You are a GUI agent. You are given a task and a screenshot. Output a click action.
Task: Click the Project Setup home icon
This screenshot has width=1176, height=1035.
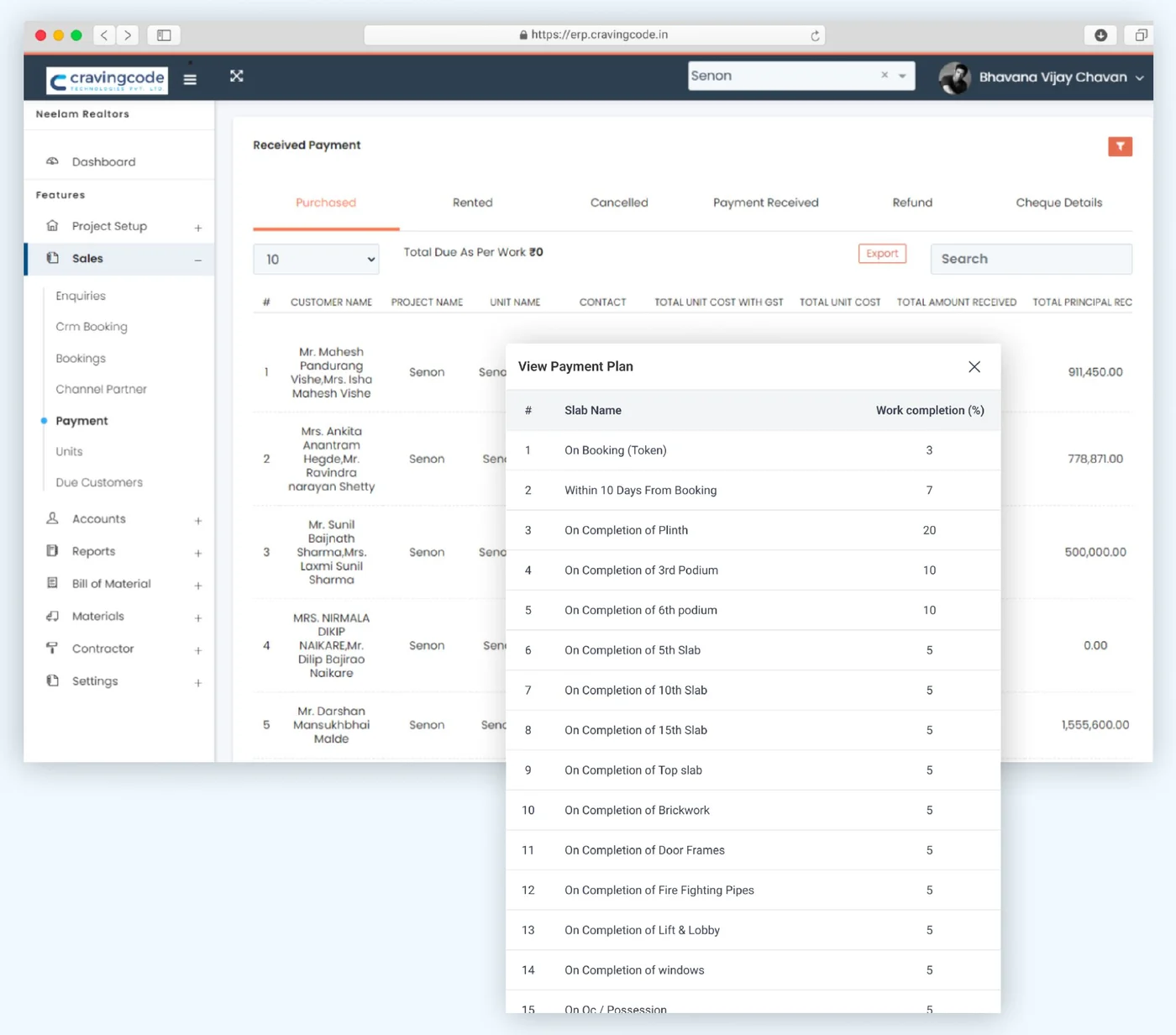pyautogui.click(x=52, y=226)
